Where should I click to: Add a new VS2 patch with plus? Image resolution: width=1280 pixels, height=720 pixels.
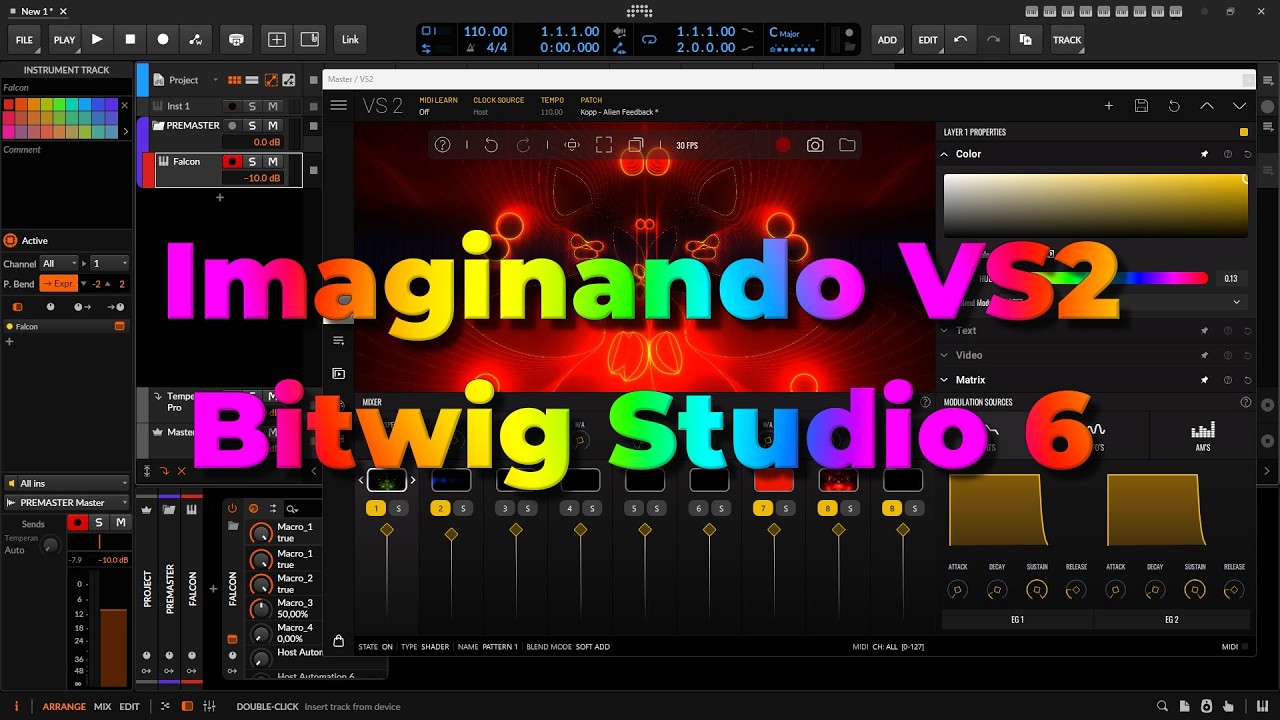pos(1108,105)
